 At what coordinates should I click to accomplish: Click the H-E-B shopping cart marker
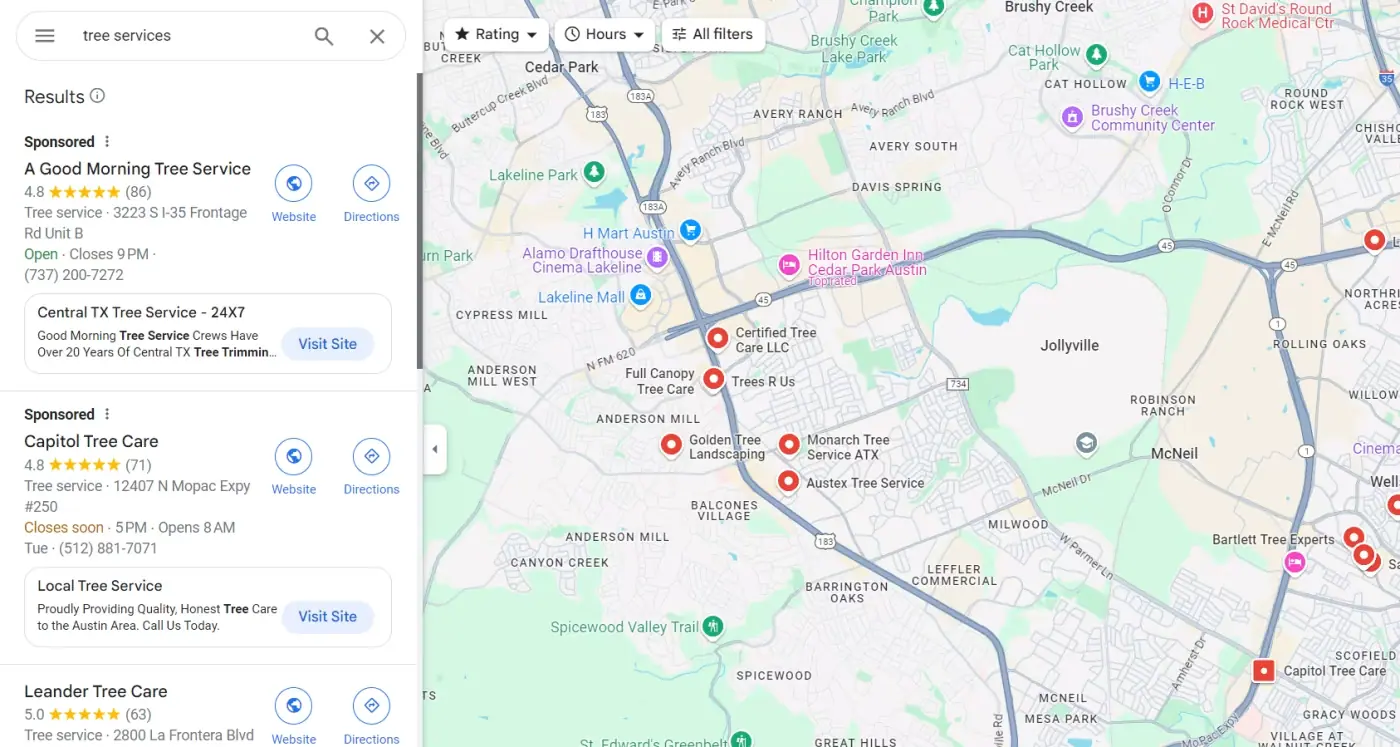click(x=1150, y=80)
